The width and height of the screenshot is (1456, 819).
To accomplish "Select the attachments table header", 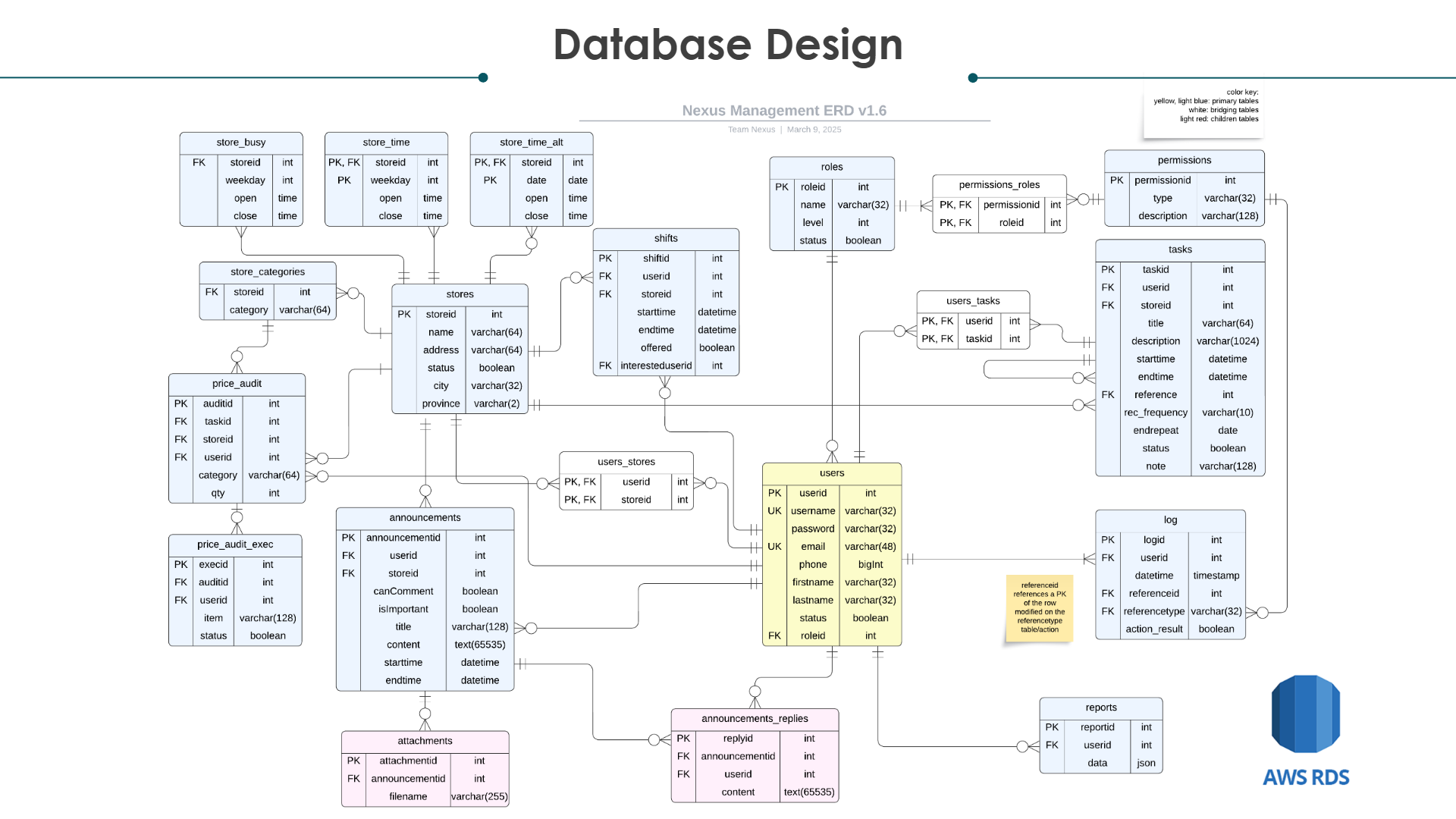I will pos(425,741).
